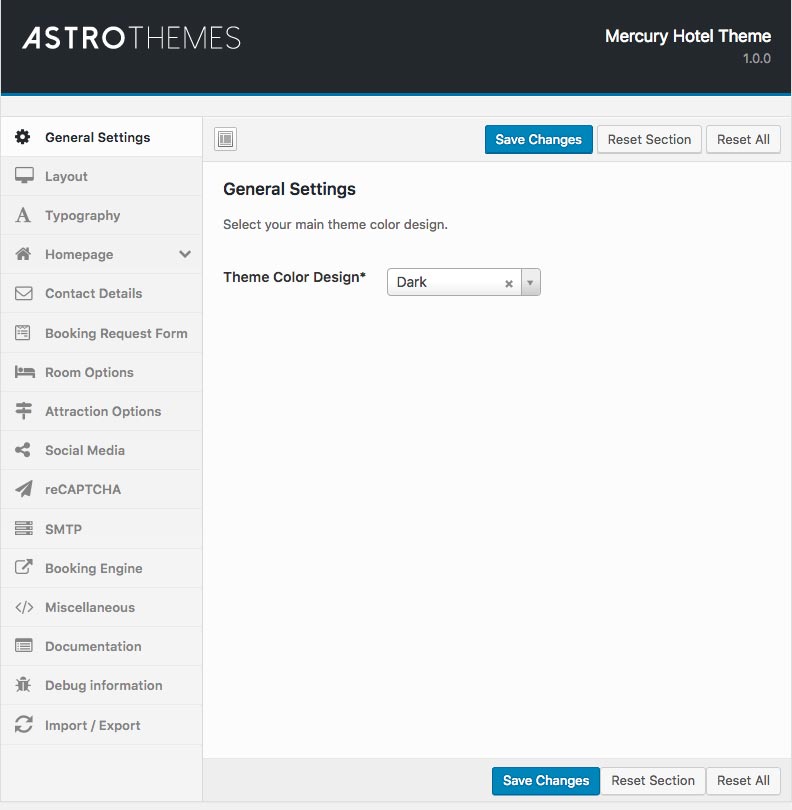
Task: Click the Typography letter A icon
Action: click(23, 215)
